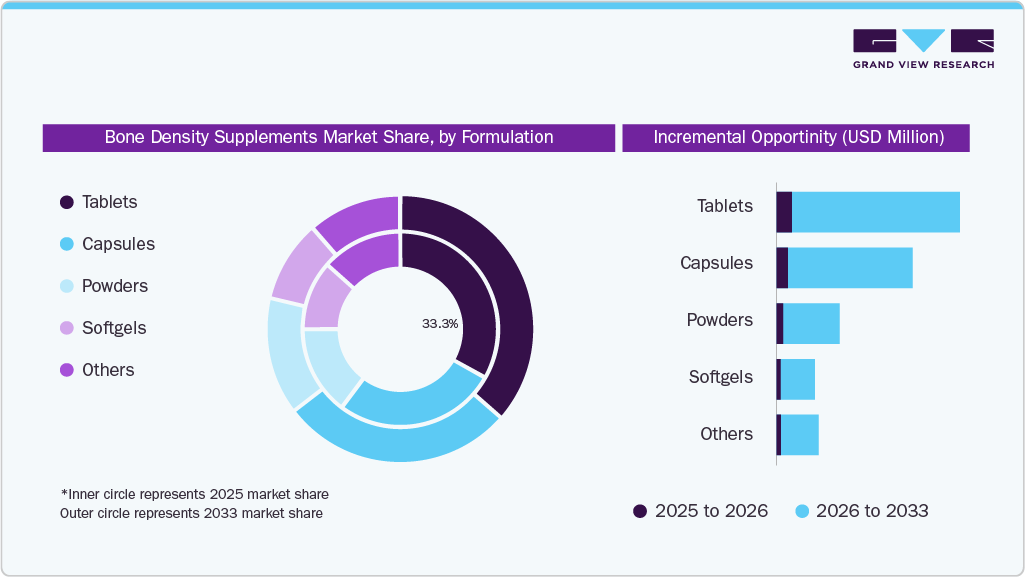Click the Tablets 2026 to 2033 light blue bar

876,212
